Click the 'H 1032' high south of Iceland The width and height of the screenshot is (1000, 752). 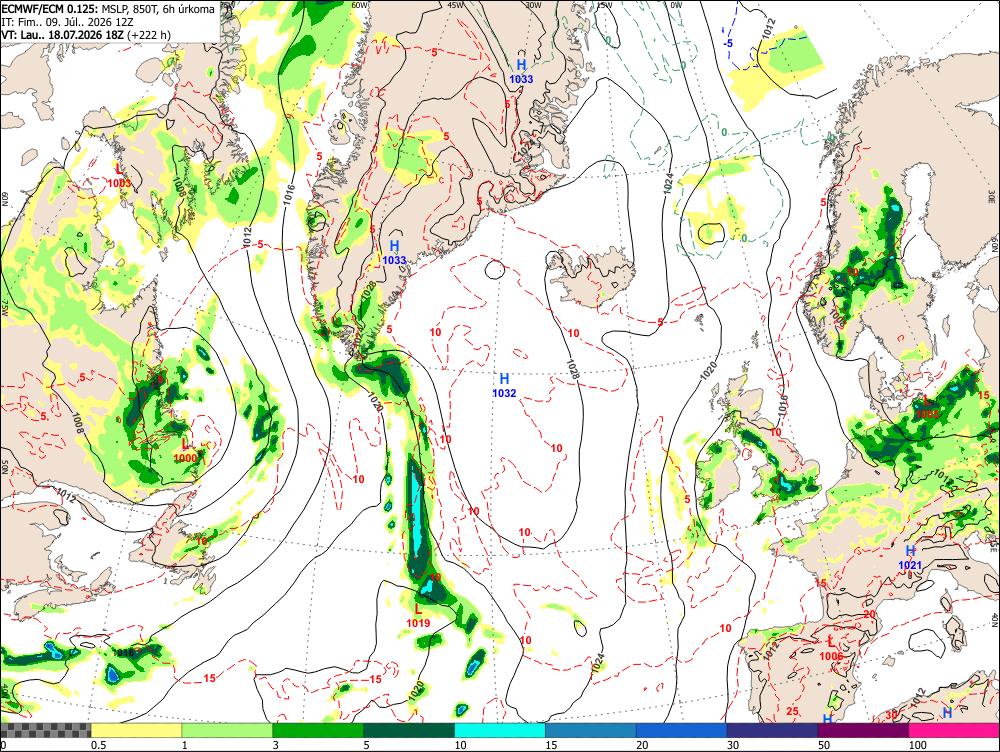[504, 386]
